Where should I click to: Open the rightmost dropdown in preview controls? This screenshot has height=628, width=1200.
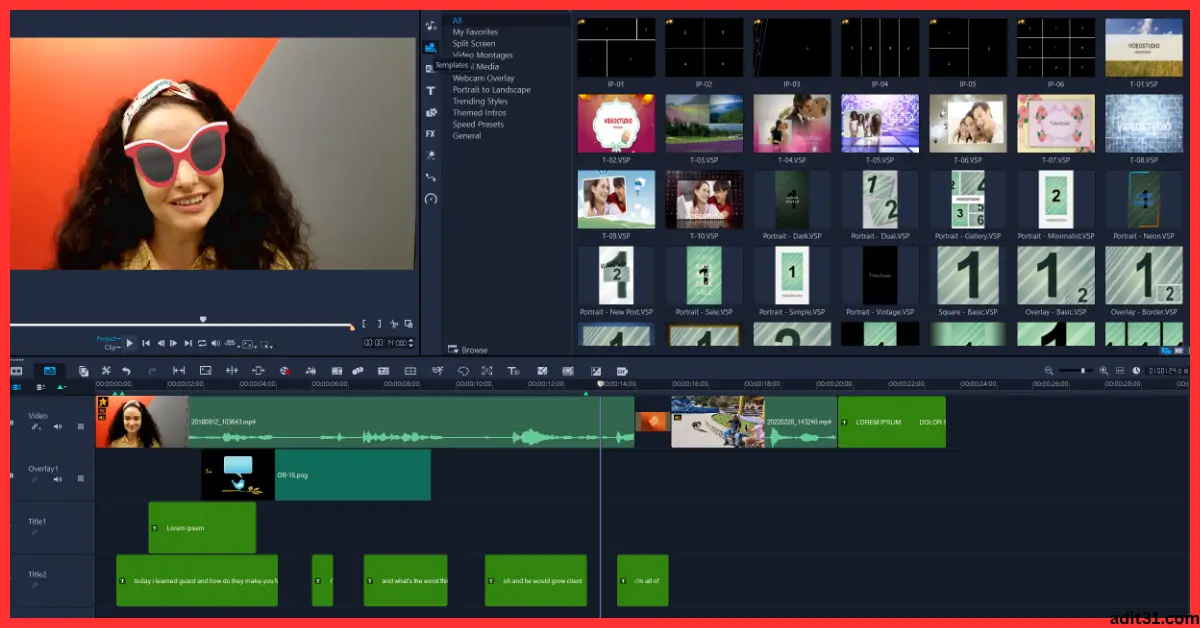tap(267, 345)
